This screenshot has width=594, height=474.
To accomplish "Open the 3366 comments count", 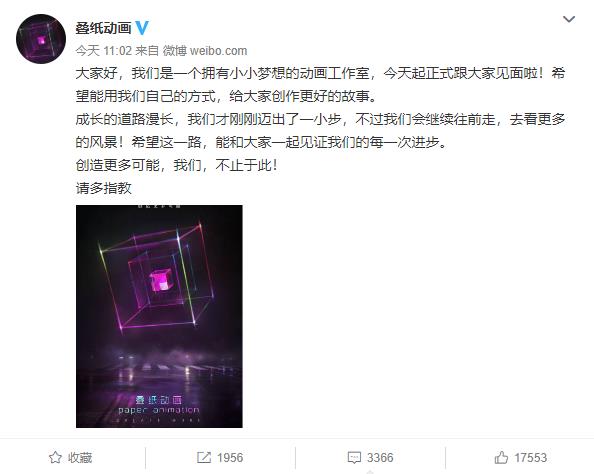I will [380, 458].
